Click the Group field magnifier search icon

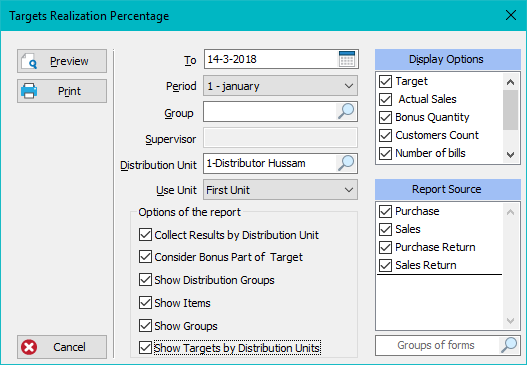pos(346,111)
